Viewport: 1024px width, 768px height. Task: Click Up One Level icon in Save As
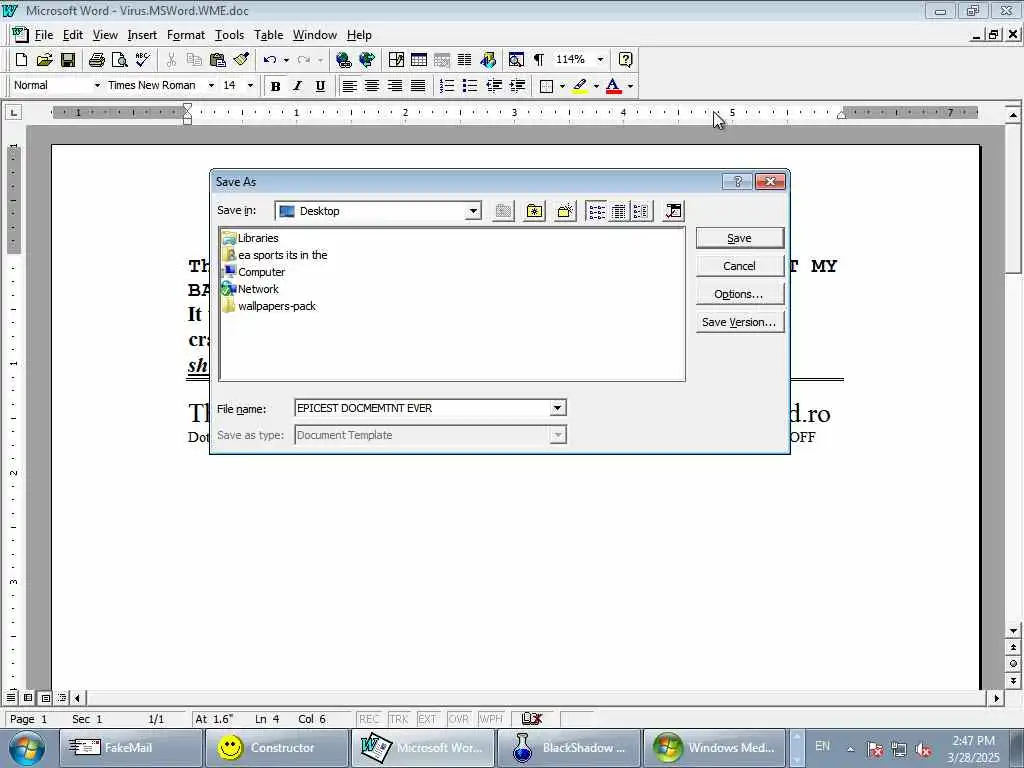point(503,211)
